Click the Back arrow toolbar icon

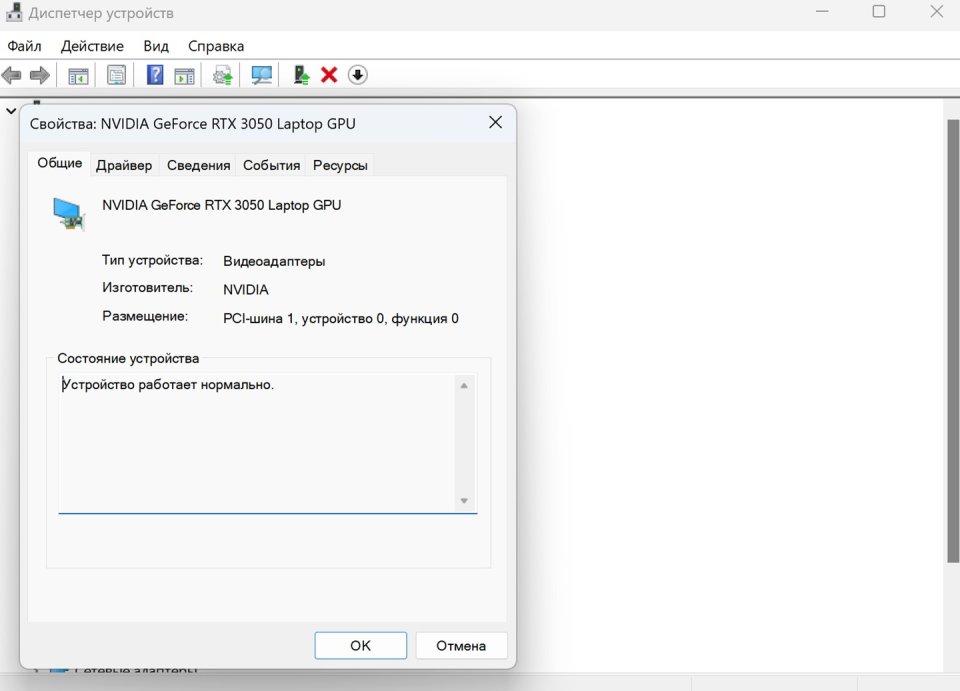point(12,75)
